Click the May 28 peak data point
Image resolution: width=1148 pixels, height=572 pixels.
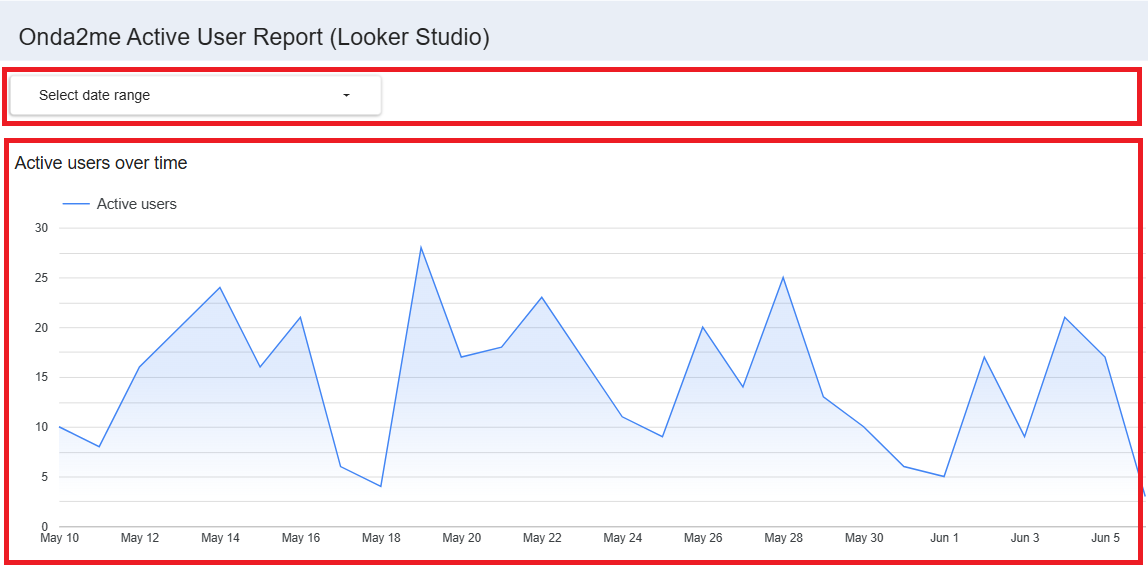pos(783,278)
